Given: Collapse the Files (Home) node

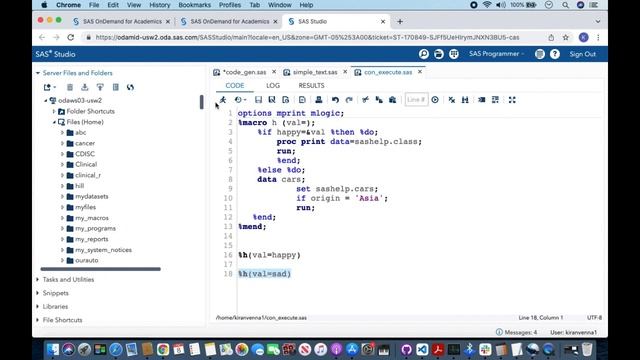Looking at the screenshot, I should tap(54, 122).
